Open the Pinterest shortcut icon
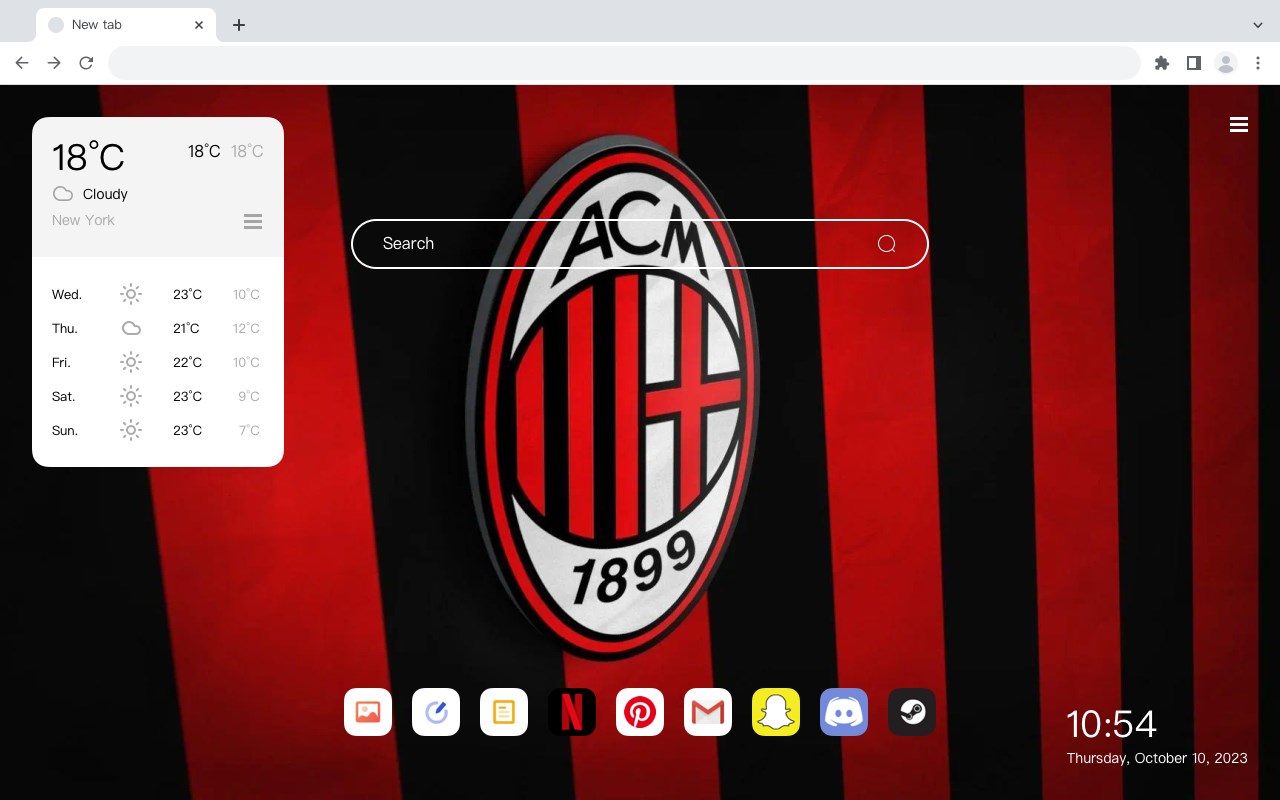This screenshot has height=800, width=1280. [x=640, y=712]
